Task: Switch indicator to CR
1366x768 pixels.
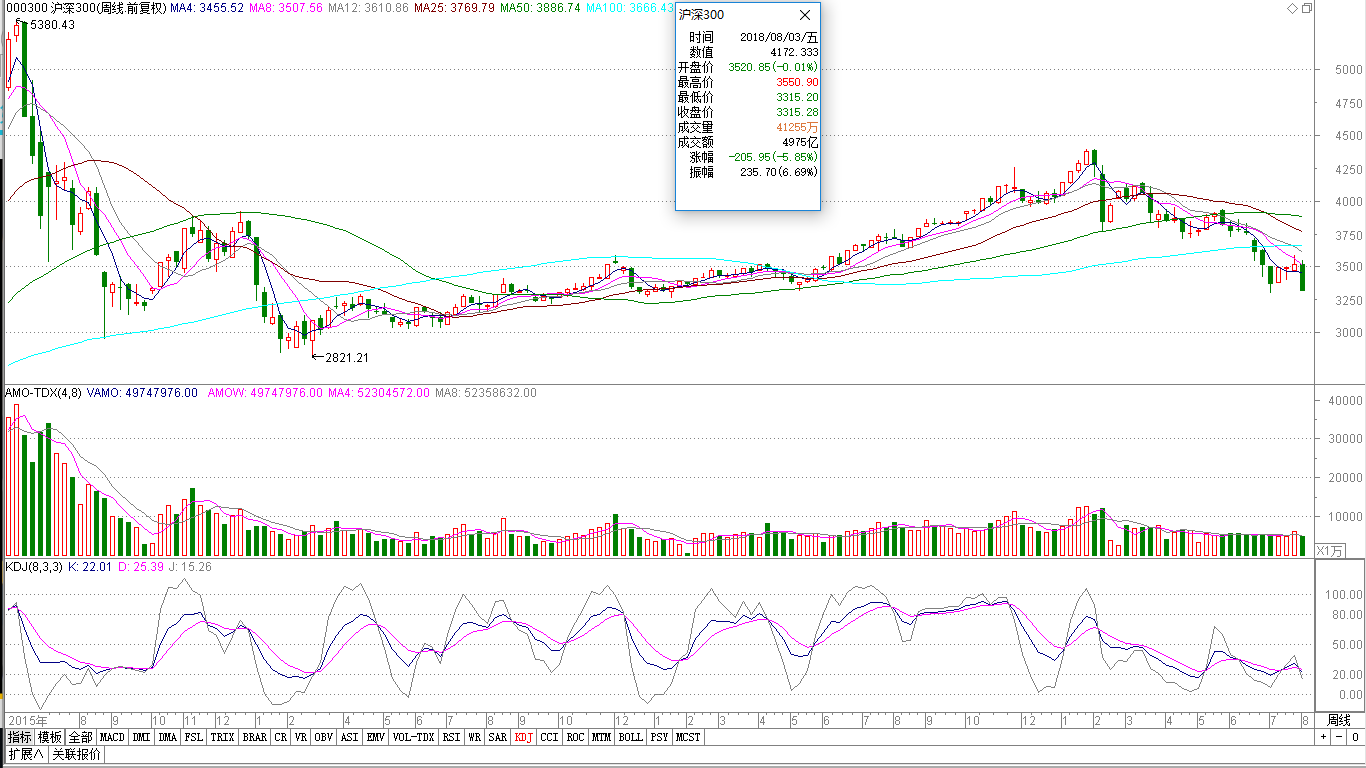Action: pos(281,738)
